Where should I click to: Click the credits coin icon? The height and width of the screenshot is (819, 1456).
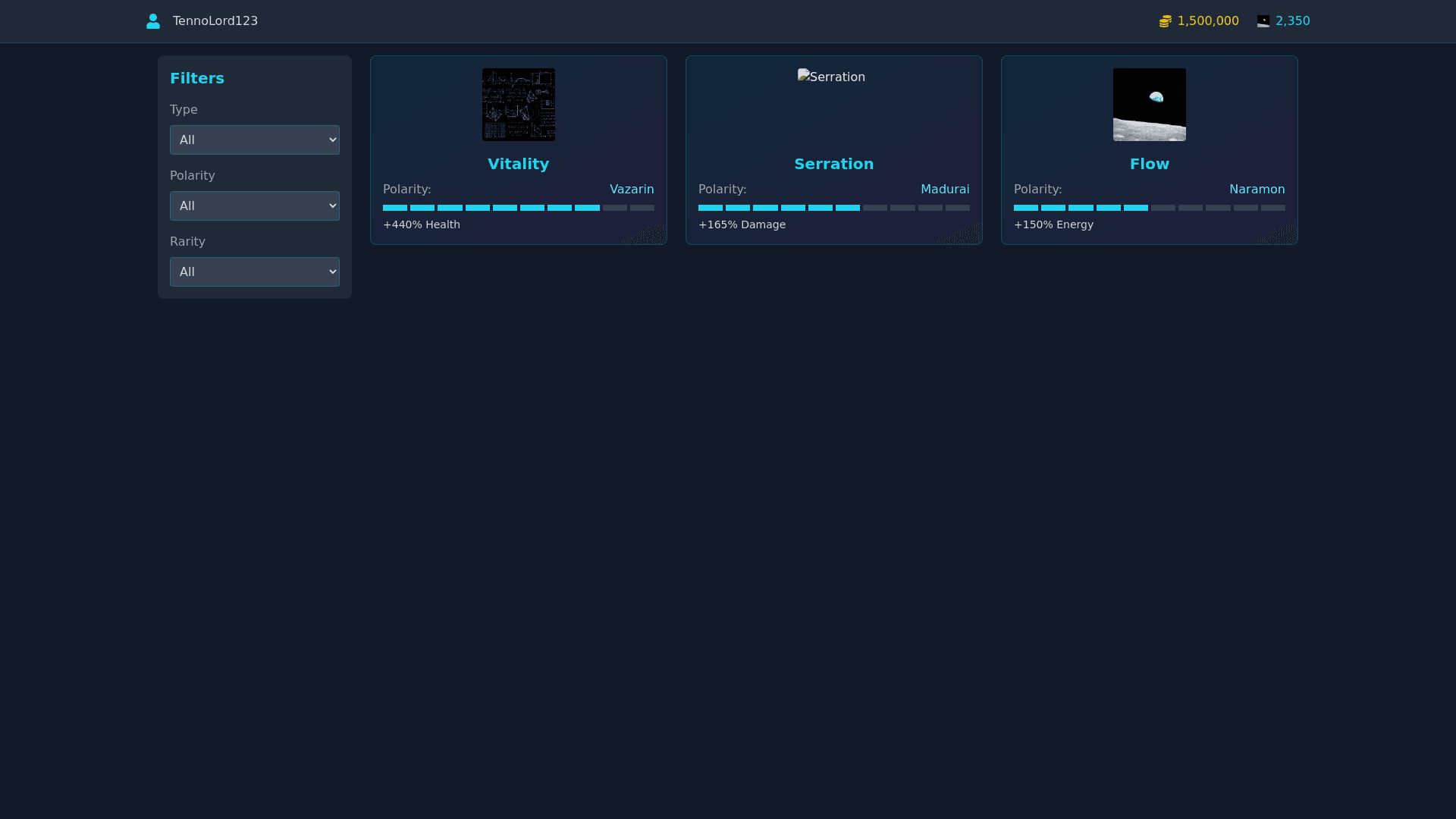(1166, 20)
